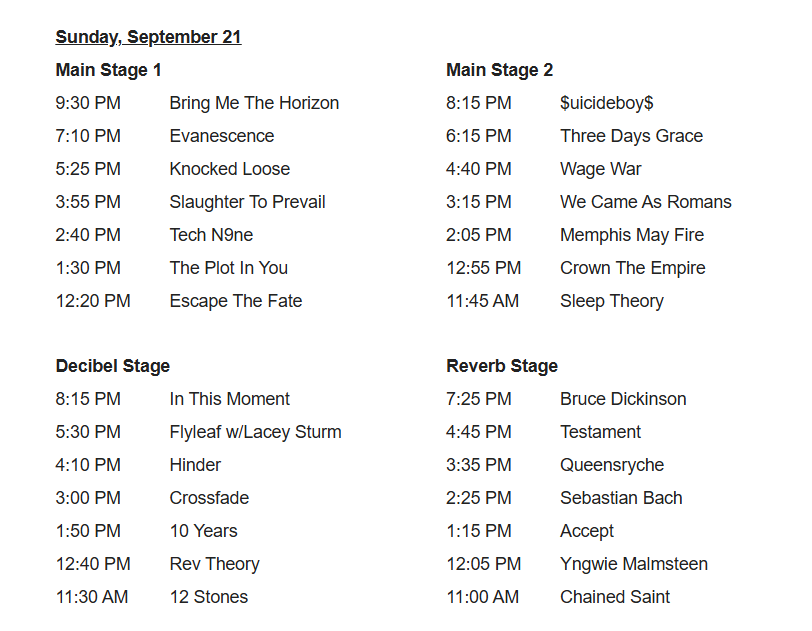This screenshot has width=812, height=631.
Task: Click Bring Me The Horizon entry
Action: (x=254, y=103)
